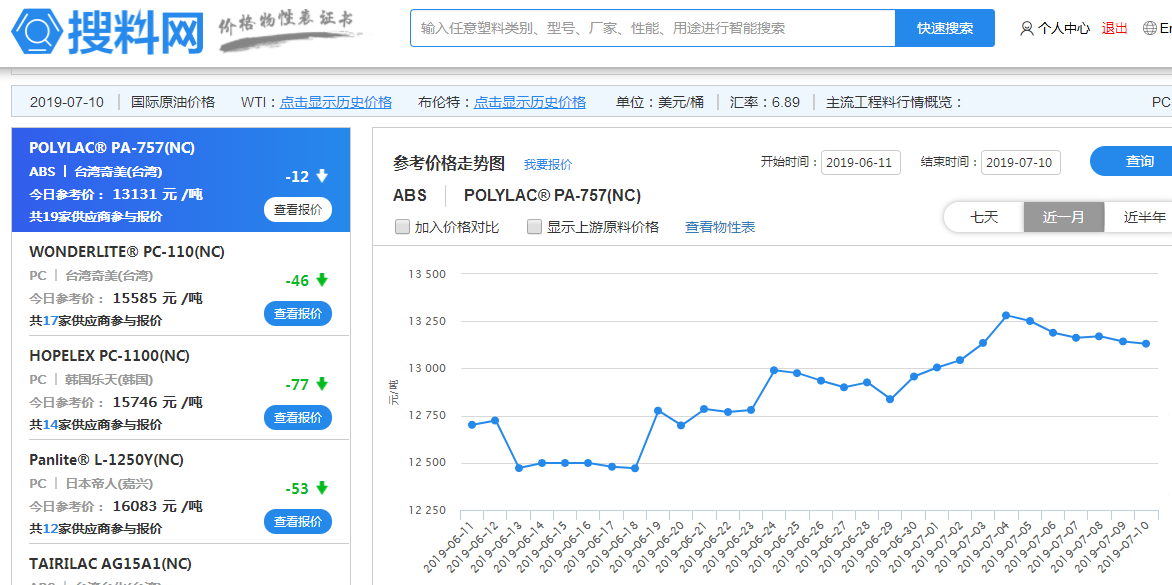Click the 搜料网 hexagon logo icon

click(x=37, y=31)
